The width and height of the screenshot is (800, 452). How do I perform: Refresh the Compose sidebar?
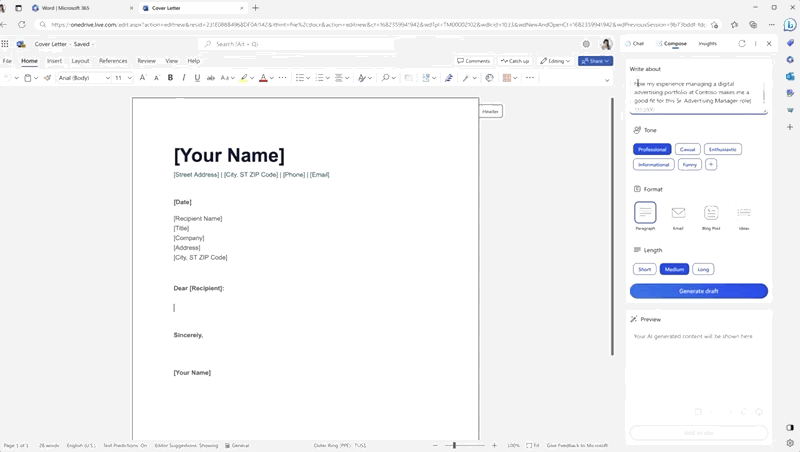(x=742, y=44)
